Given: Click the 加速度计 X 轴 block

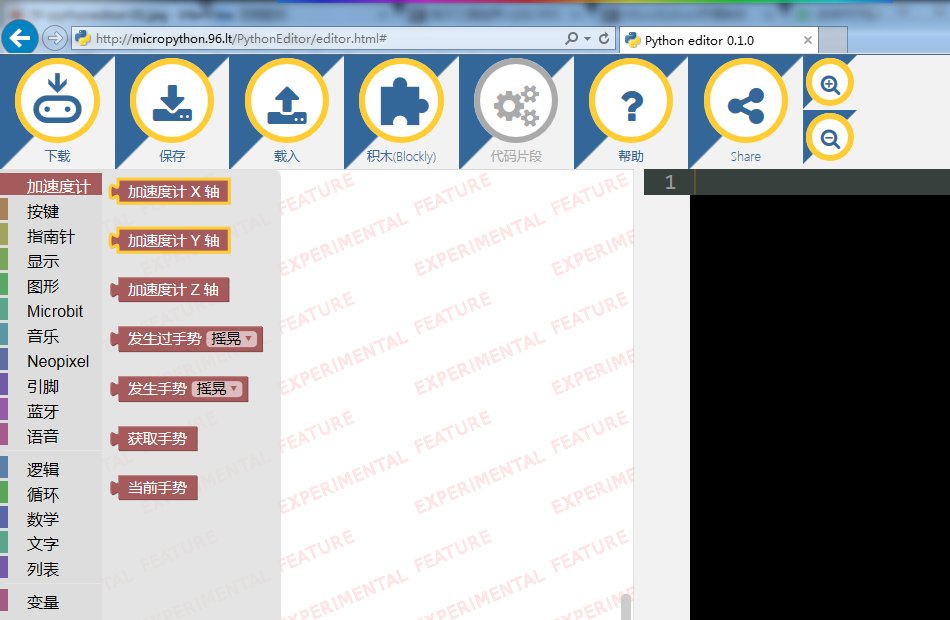Looking at the screenshot, I should (171, 192).
